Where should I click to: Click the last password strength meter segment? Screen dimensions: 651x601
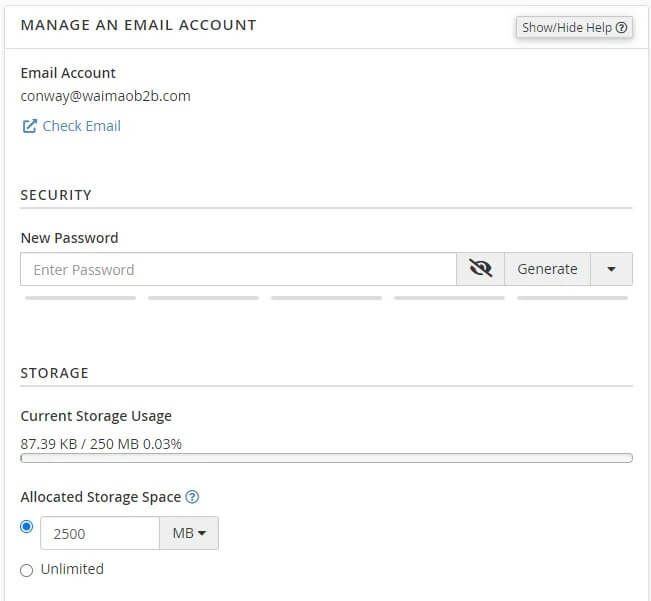click(572, 298)
